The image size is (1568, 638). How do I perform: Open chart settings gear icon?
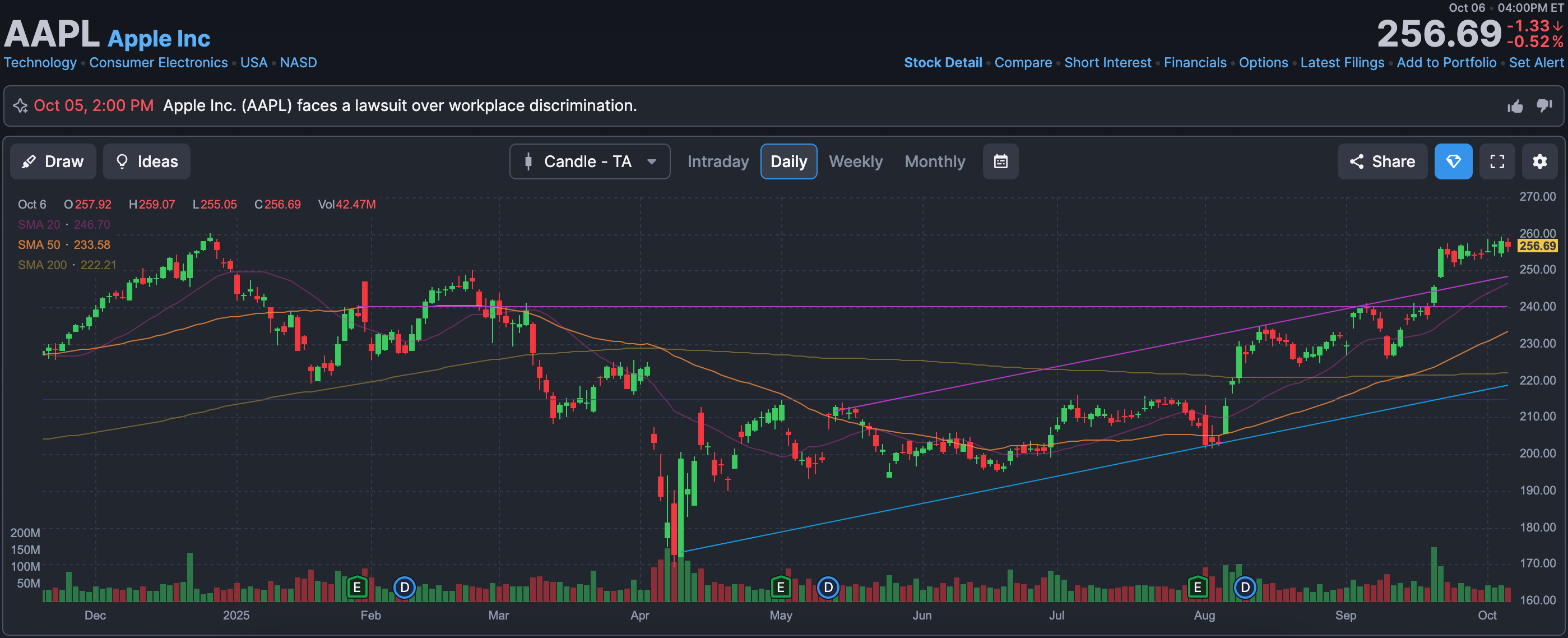(1539, 161)
